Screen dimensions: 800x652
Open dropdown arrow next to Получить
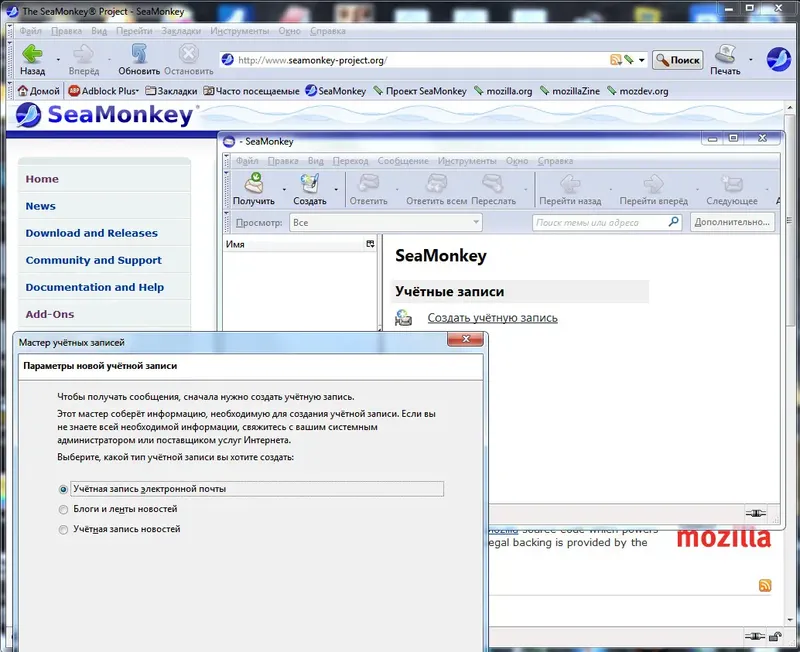click(284, 189)
